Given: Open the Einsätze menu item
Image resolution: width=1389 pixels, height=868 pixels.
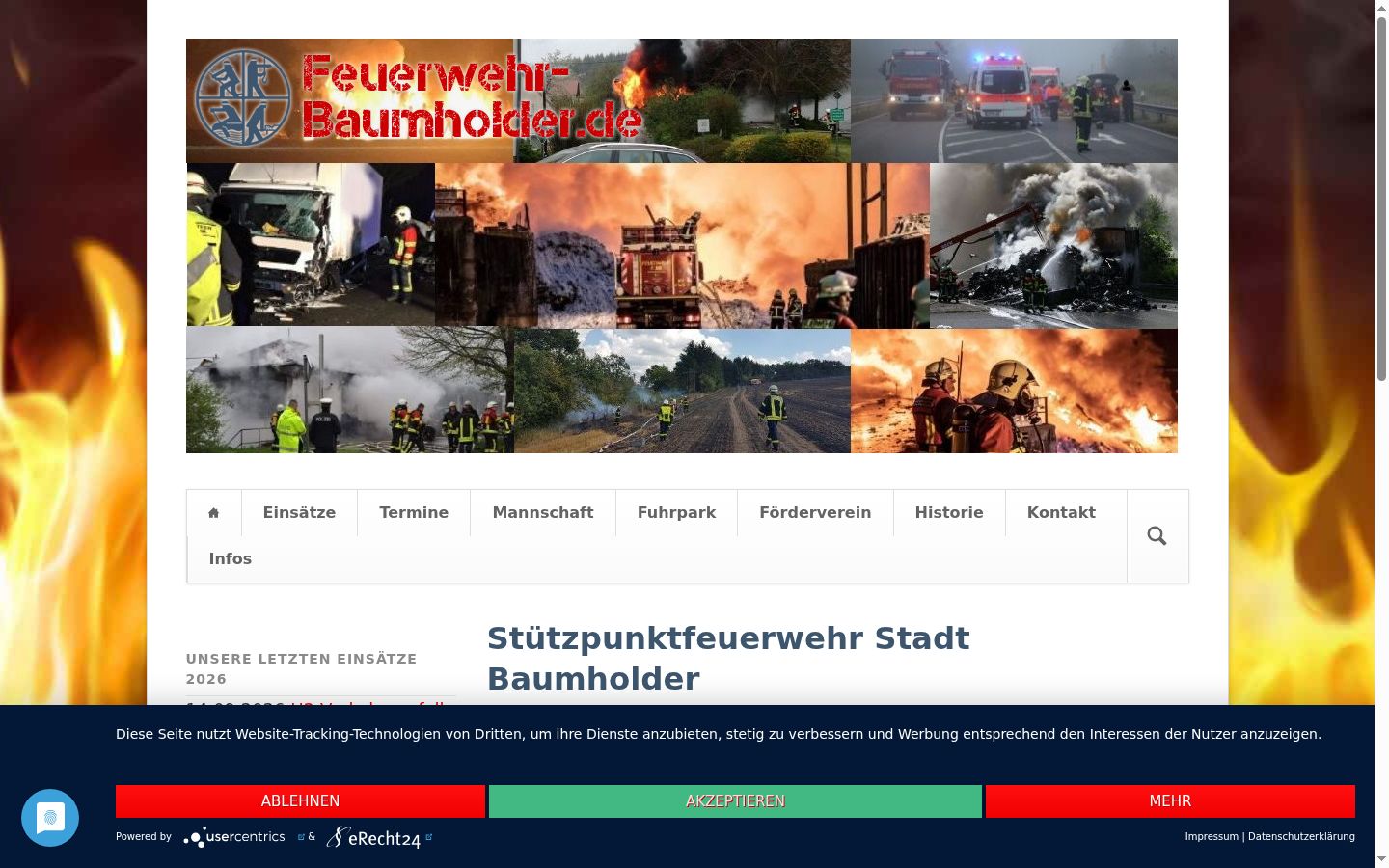Looking at the screenshot, I should pyautogui.click(x=299, y=513).
